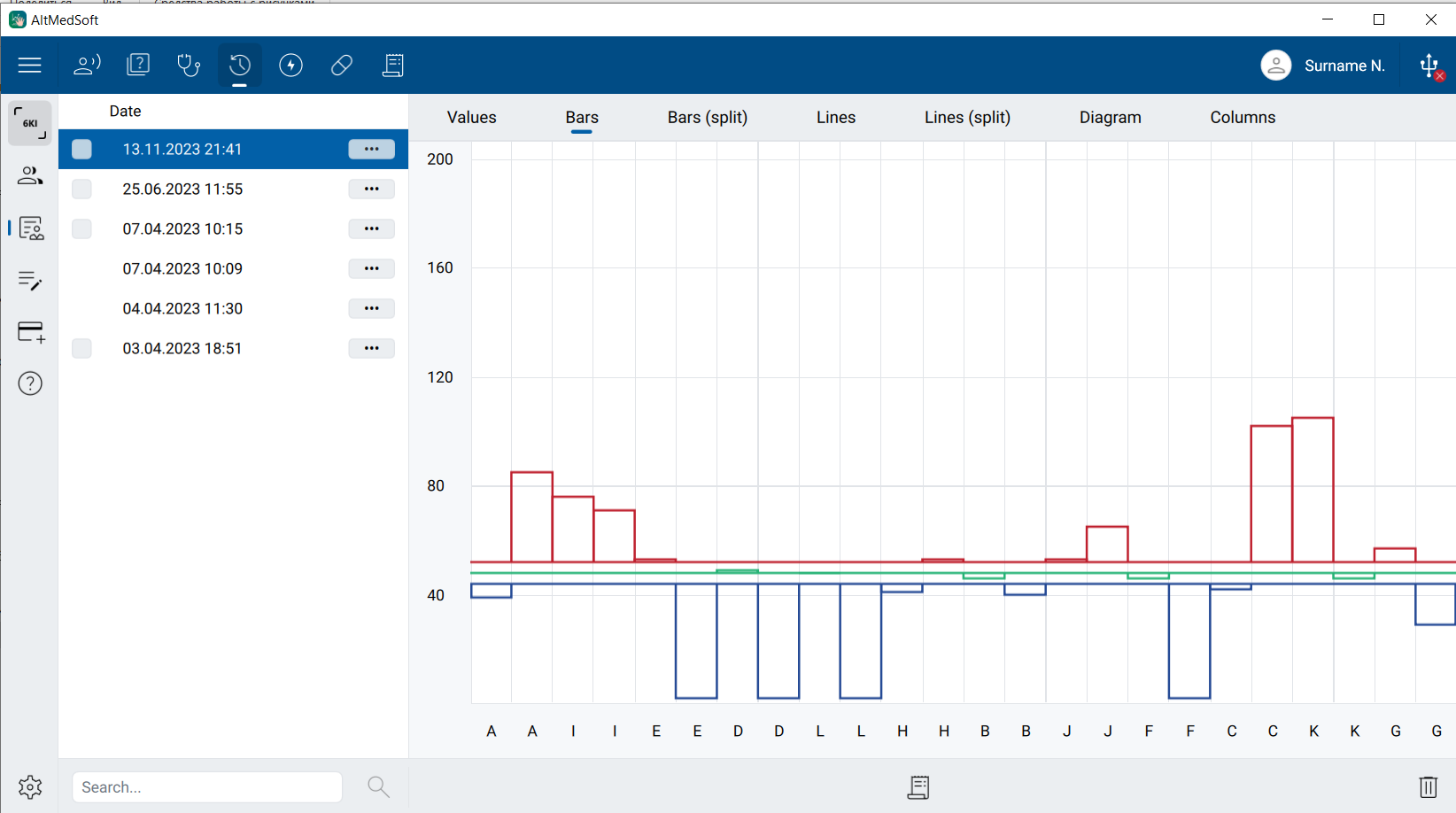Image resolution: width=1456 pixels, height=813 pixels.
Task: Open the hamburger menu
Action: (x=29, y=66)
